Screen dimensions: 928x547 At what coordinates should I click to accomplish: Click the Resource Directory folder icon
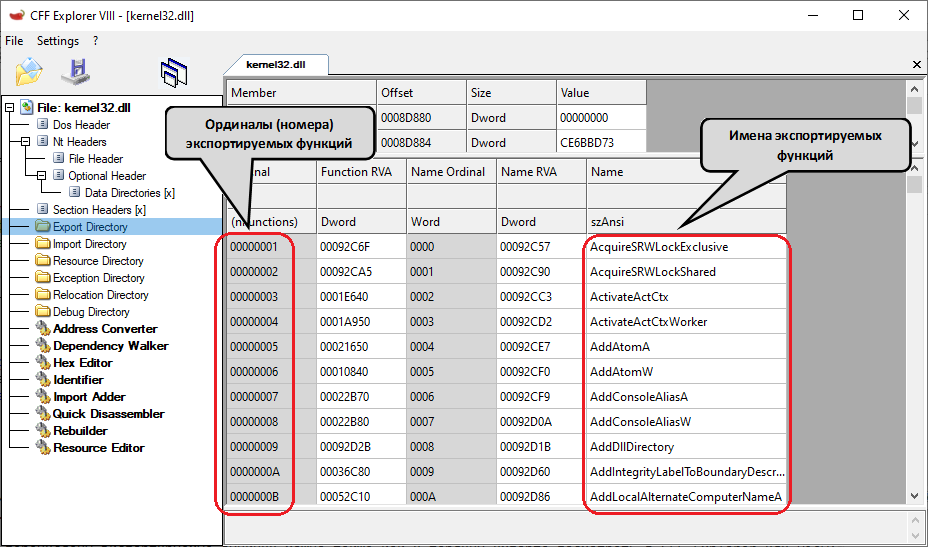point(43,260)
